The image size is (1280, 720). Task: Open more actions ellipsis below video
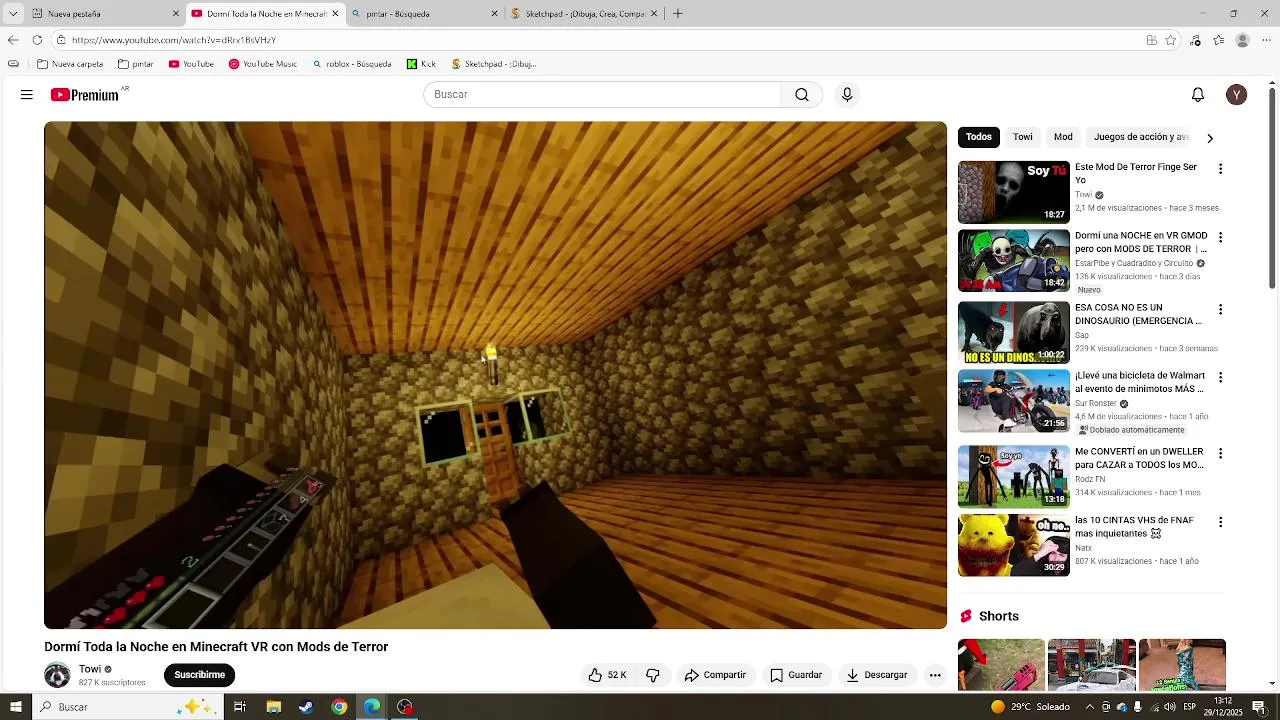935,675
